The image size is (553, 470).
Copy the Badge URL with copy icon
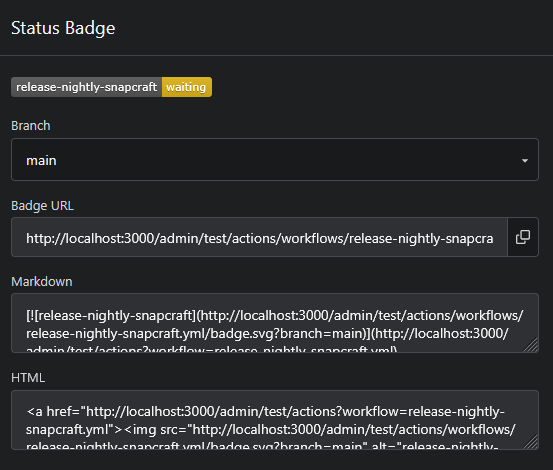coord(523,237)
